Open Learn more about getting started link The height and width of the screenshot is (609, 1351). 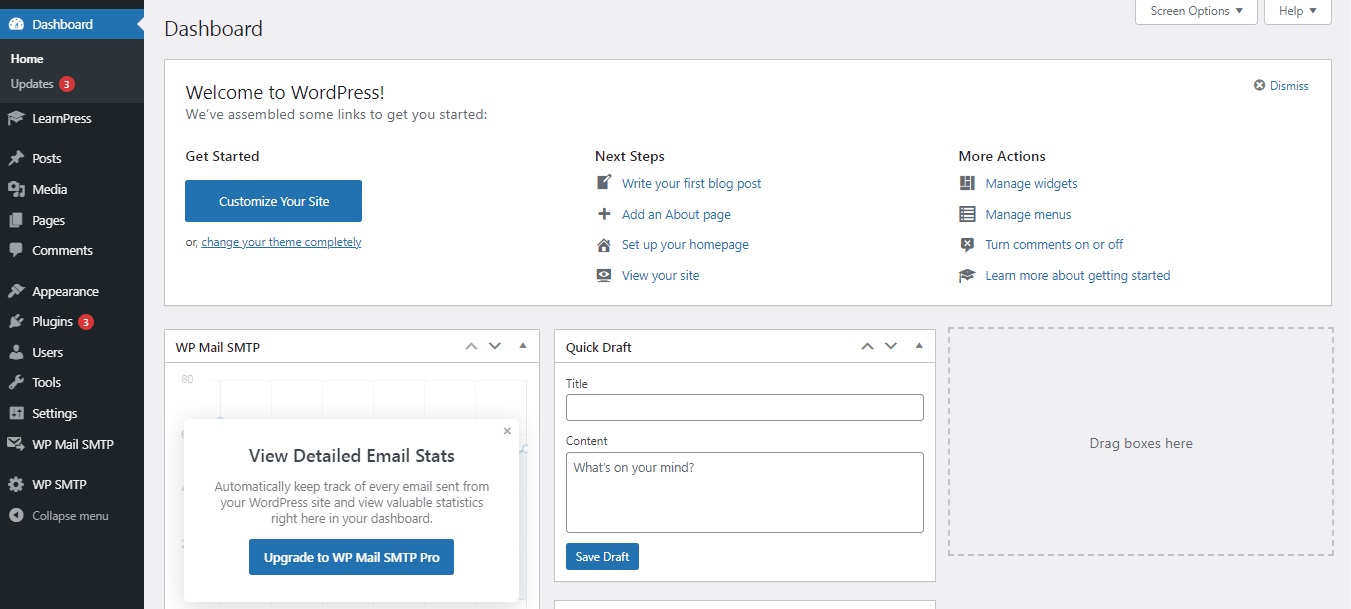pyautogui.click(x=1077, y=275)
